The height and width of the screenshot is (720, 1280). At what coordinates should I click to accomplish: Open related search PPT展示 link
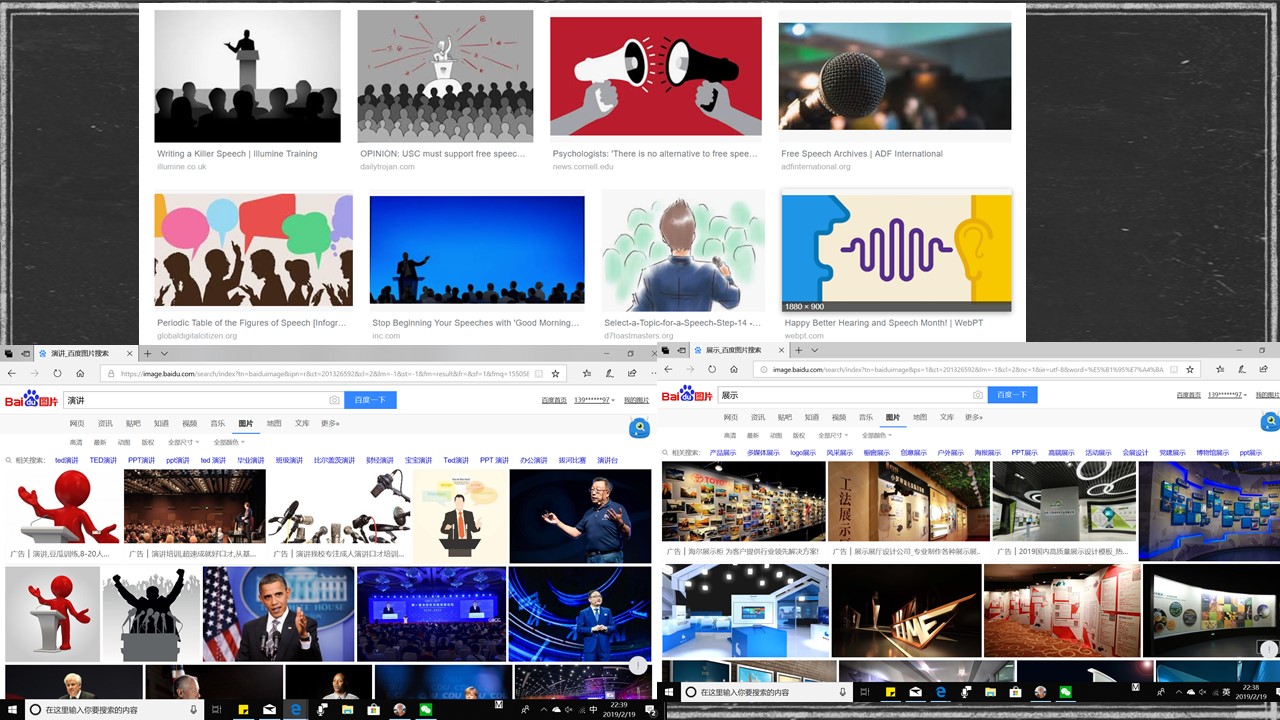tap(1025, 453)
